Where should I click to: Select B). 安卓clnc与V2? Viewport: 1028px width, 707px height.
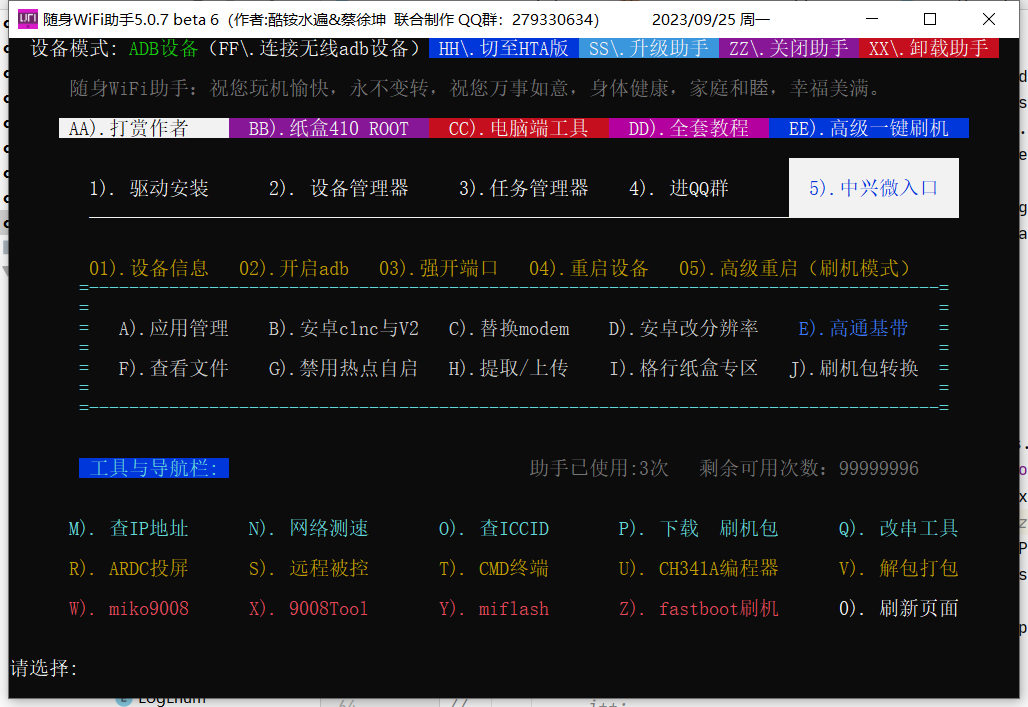click(343, 329)
